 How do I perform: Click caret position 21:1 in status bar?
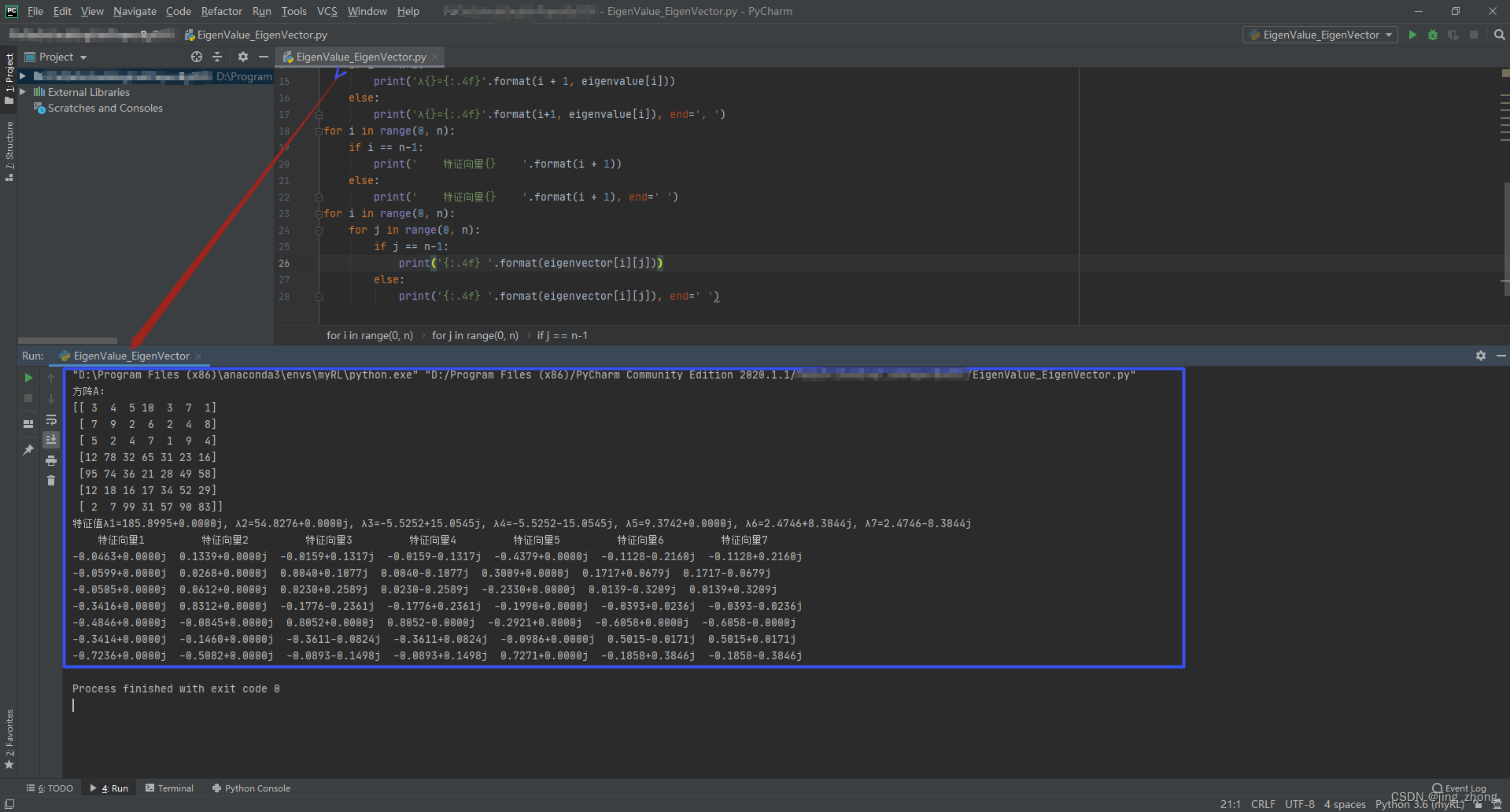pyautogui.click(x=1231, y=804)
